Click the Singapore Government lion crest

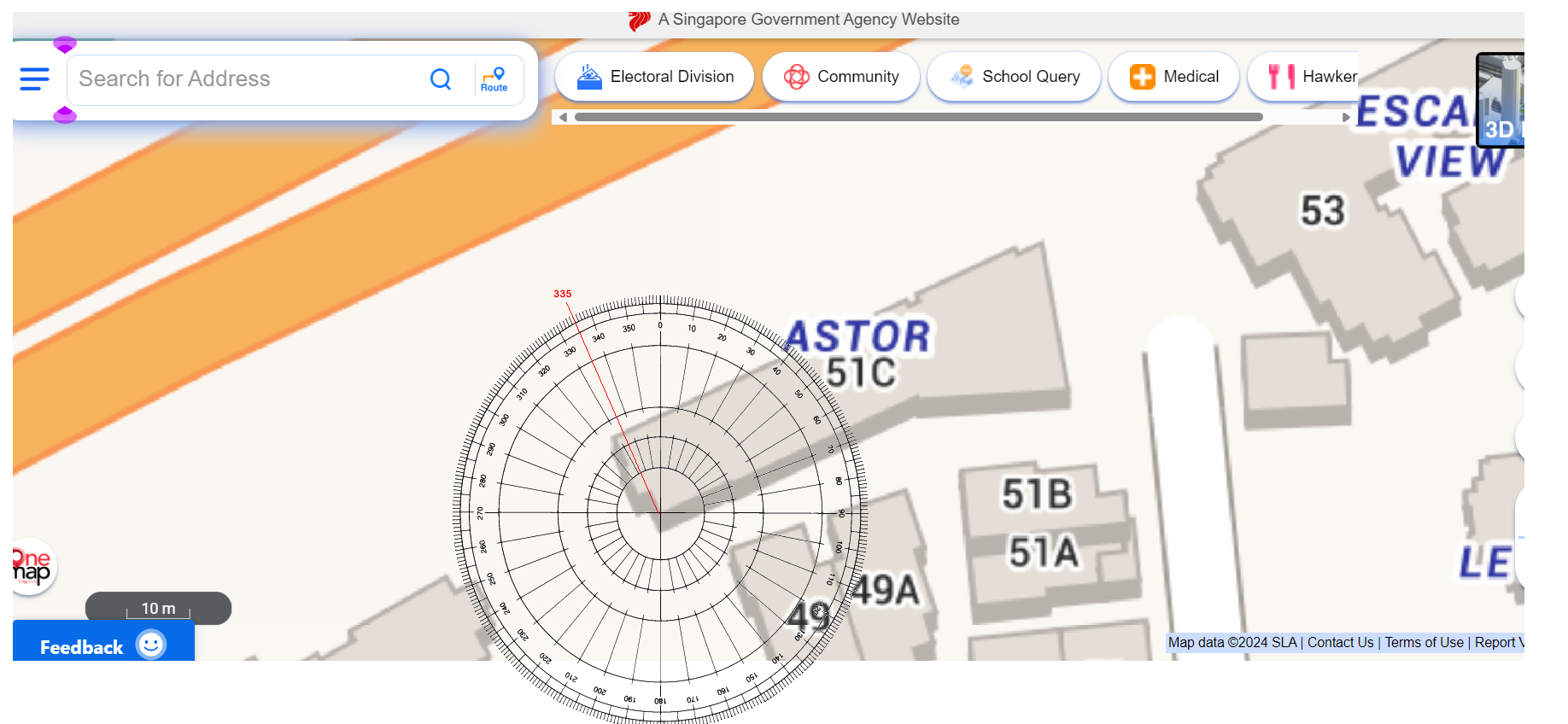click(639, 20)
